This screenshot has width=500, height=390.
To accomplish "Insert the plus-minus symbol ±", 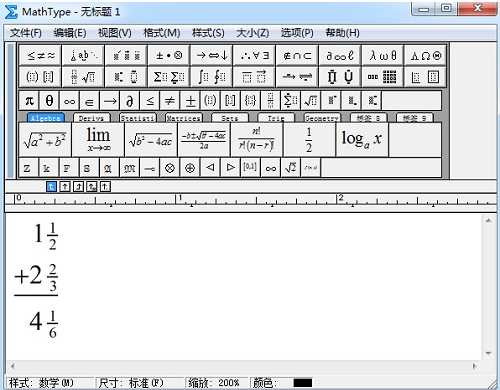I will 190,100.
